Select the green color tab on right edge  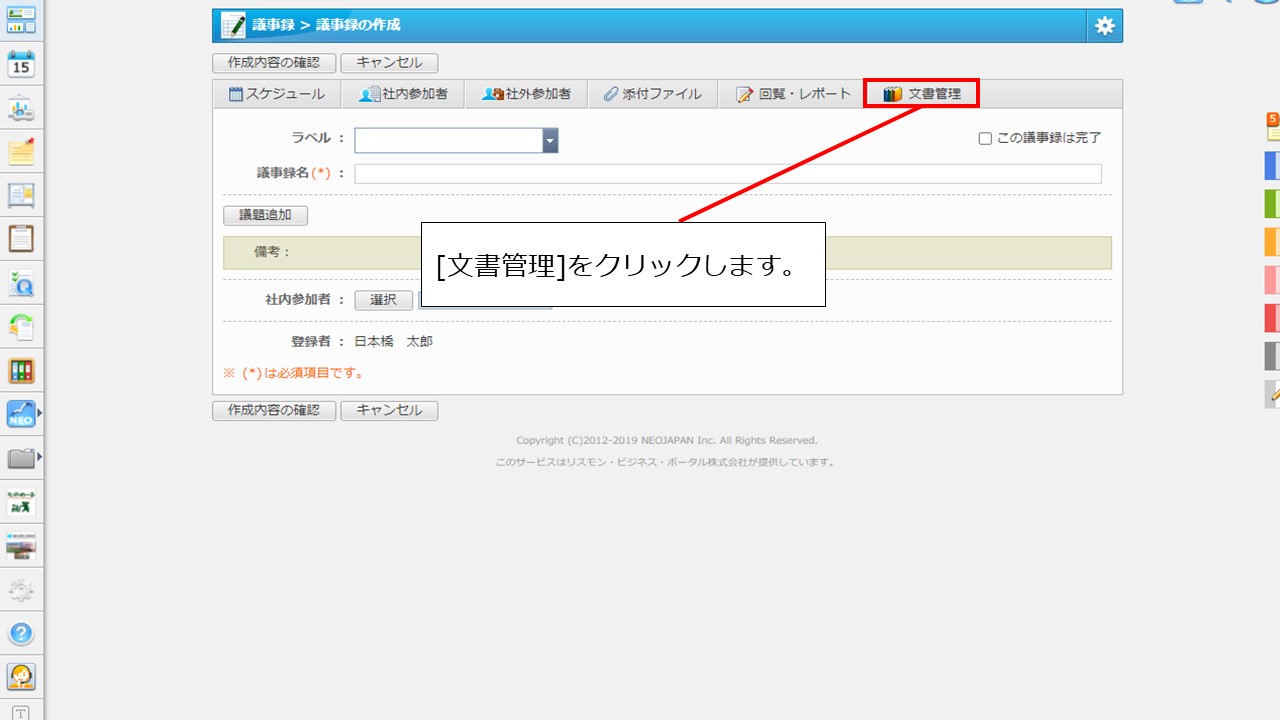point(1272,204)
